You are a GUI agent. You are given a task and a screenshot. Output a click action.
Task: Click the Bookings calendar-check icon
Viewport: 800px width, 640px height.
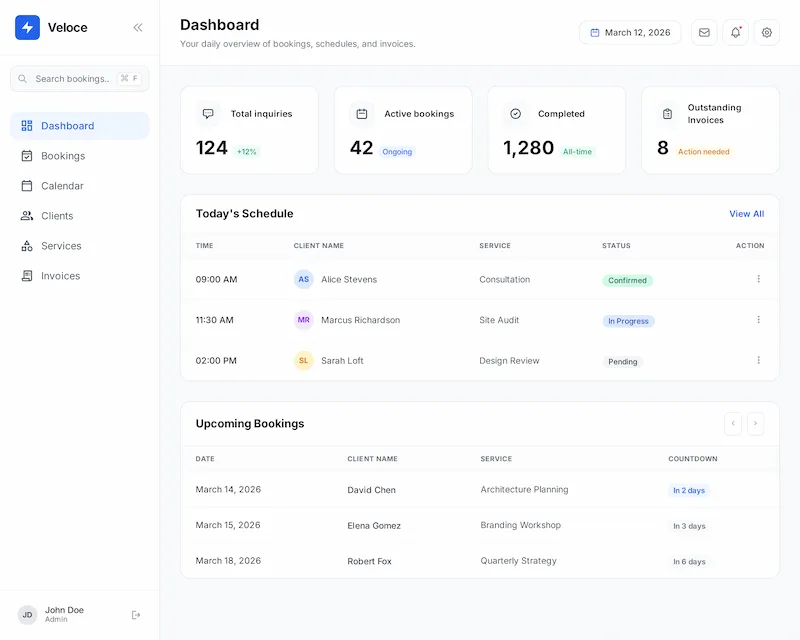[27, 156]
